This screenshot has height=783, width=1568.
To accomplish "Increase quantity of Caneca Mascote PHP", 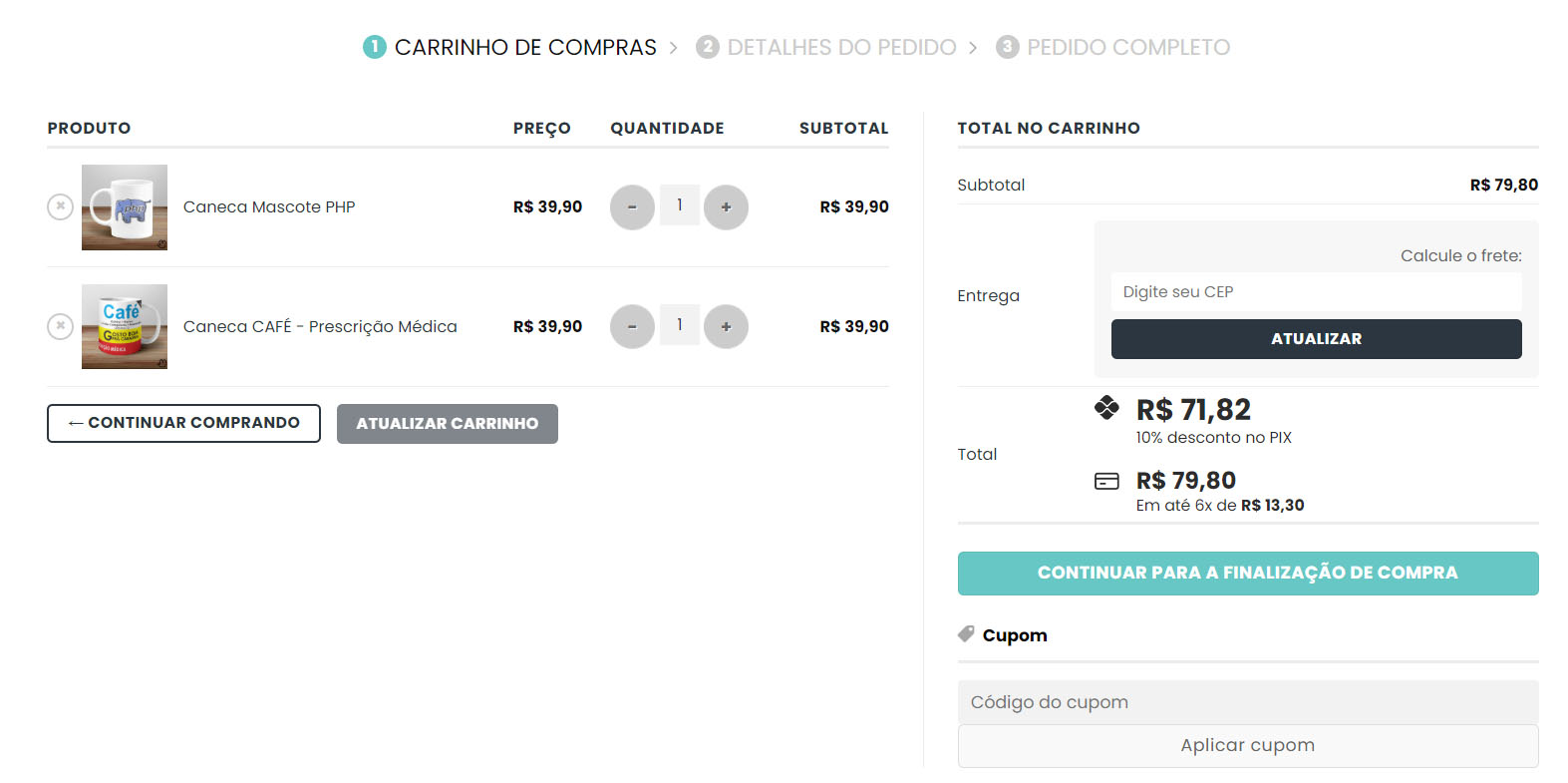I will [727, 206].
